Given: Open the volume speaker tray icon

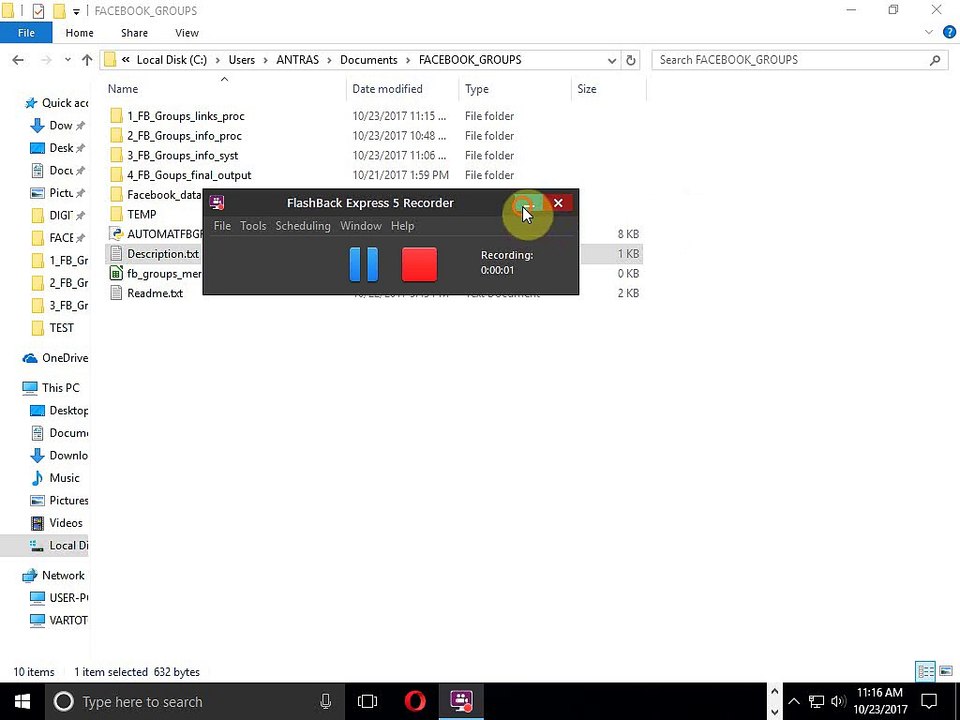Looking at the screenshot, I should [838, 702].
